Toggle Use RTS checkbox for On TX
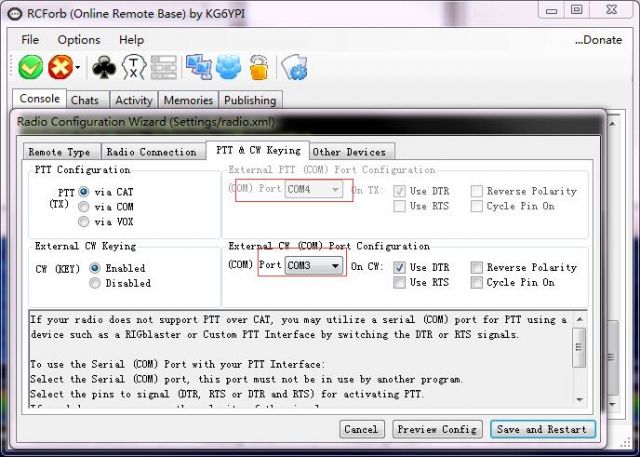The width and height of the screenshot is (640, 457). point(399,206)
